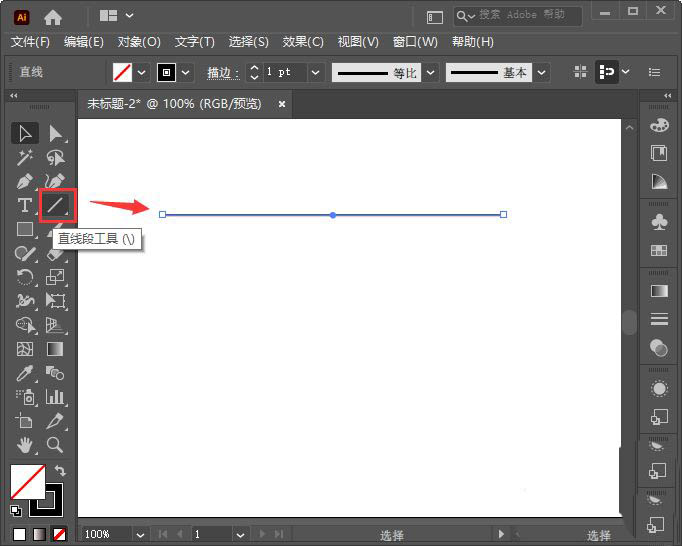Screen dimensions: 682x546
Task: Select the Artboard tool
Action: (x=24, y=421)
